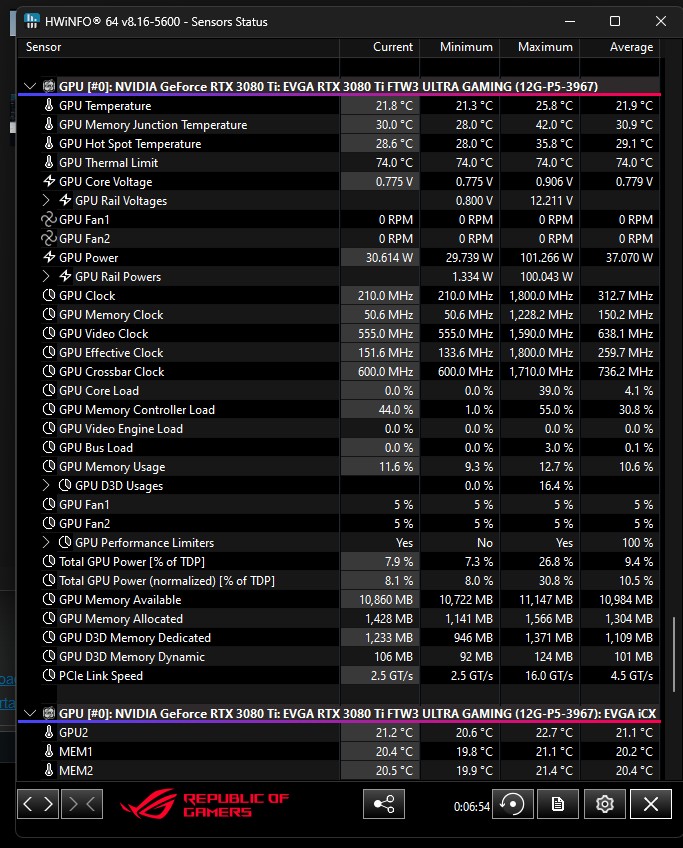Screen dimensions: 683x848
Task: Expand GPU Rail Powers
Action: [47, 276]
